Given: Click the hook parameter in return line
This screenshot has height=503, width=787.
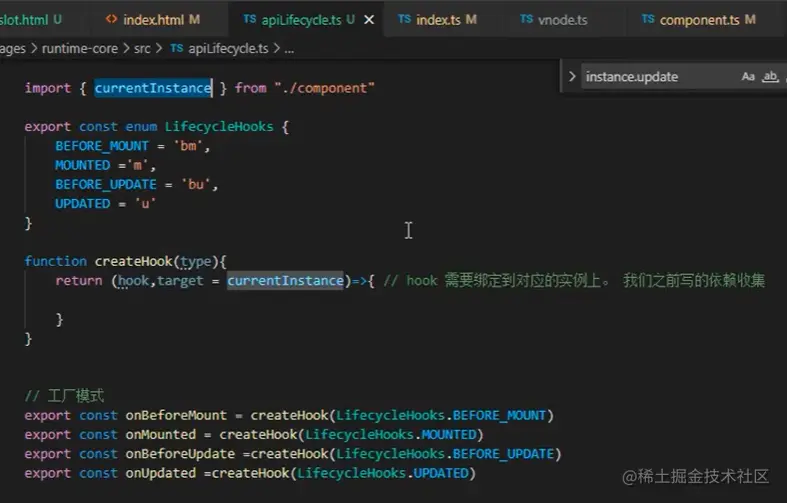Looking at the screenshot, I should [x=134, y=281].
